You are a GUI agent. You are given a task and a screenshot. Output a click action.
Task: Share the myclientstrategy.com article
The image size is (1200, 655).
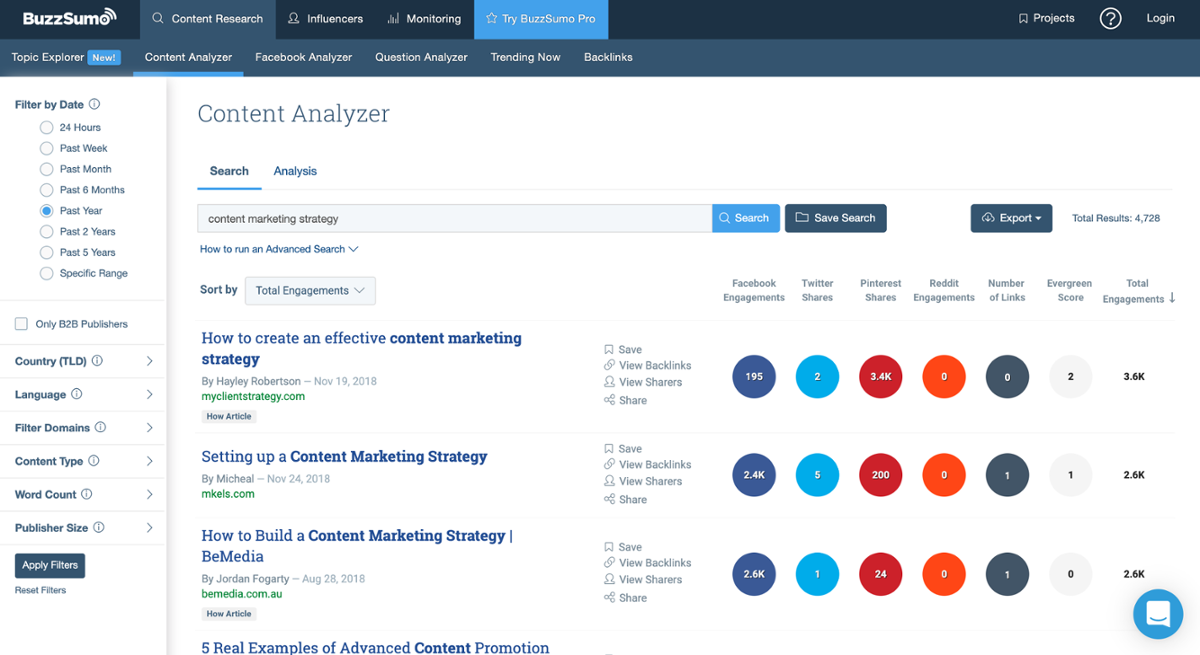(x=625, y=400)
